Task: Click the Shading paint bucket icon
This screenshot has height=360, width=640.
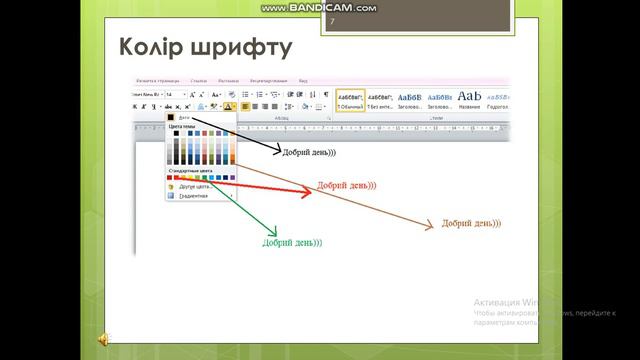Action: coord(305,107)
